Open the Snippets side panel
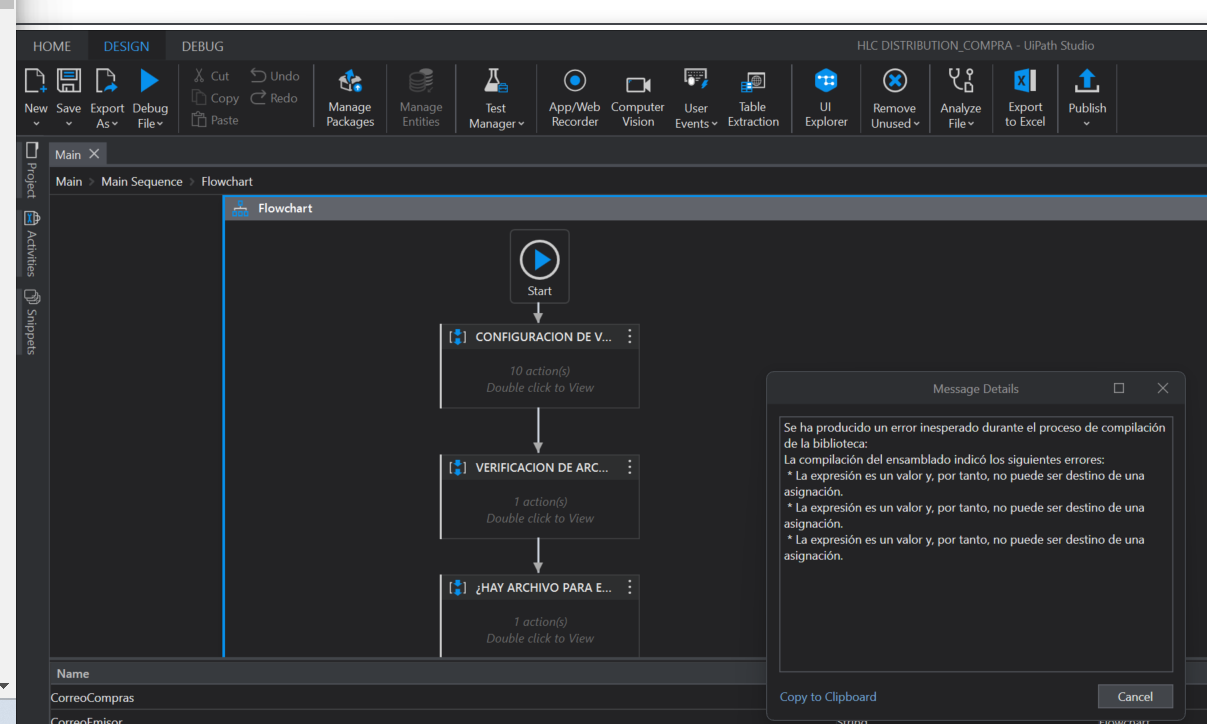Image resolution: width=1207 pixels, height=724 pixels. pyautogui.click(x=31, y=322)
